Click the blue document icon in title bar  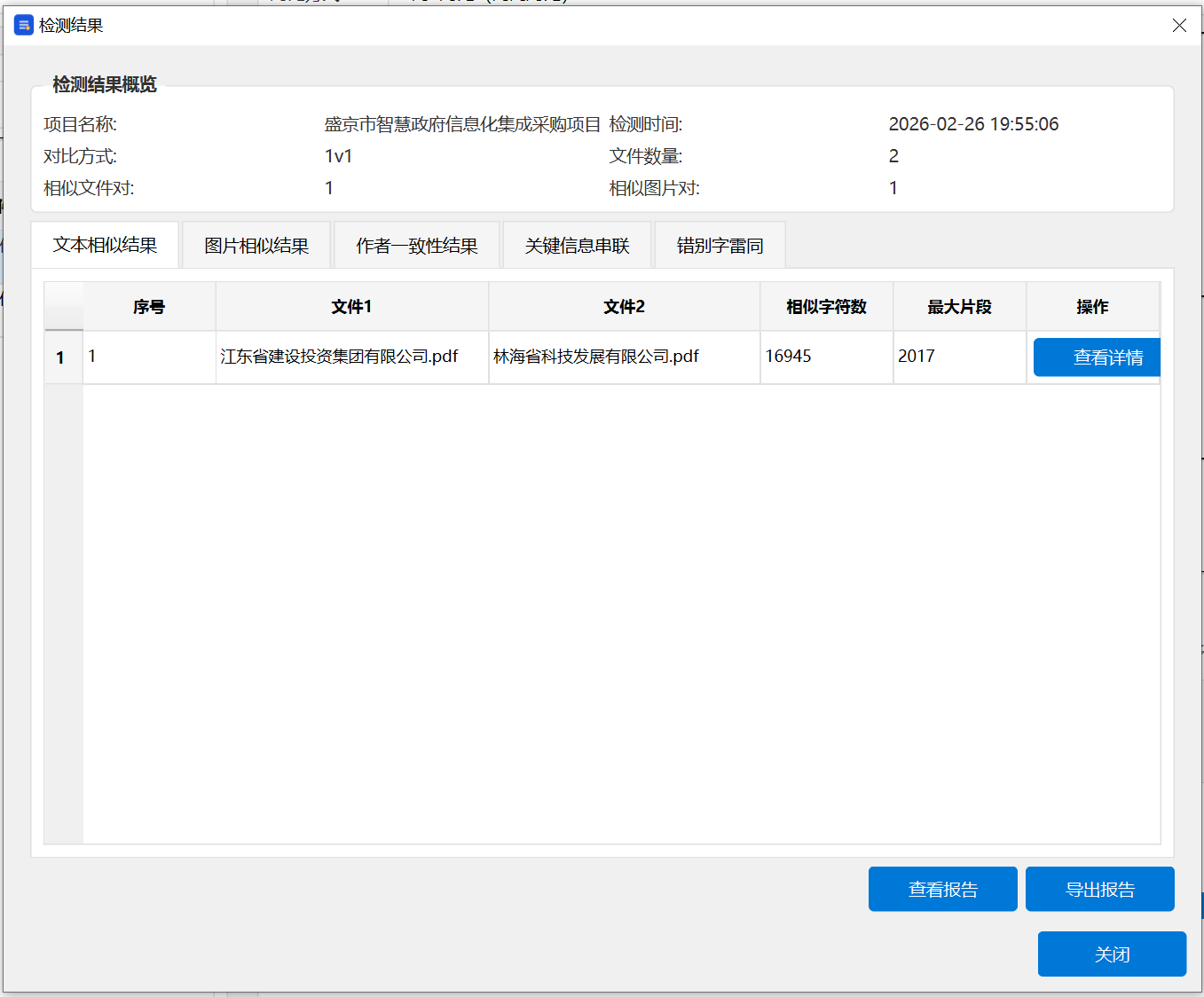[23, 25]
